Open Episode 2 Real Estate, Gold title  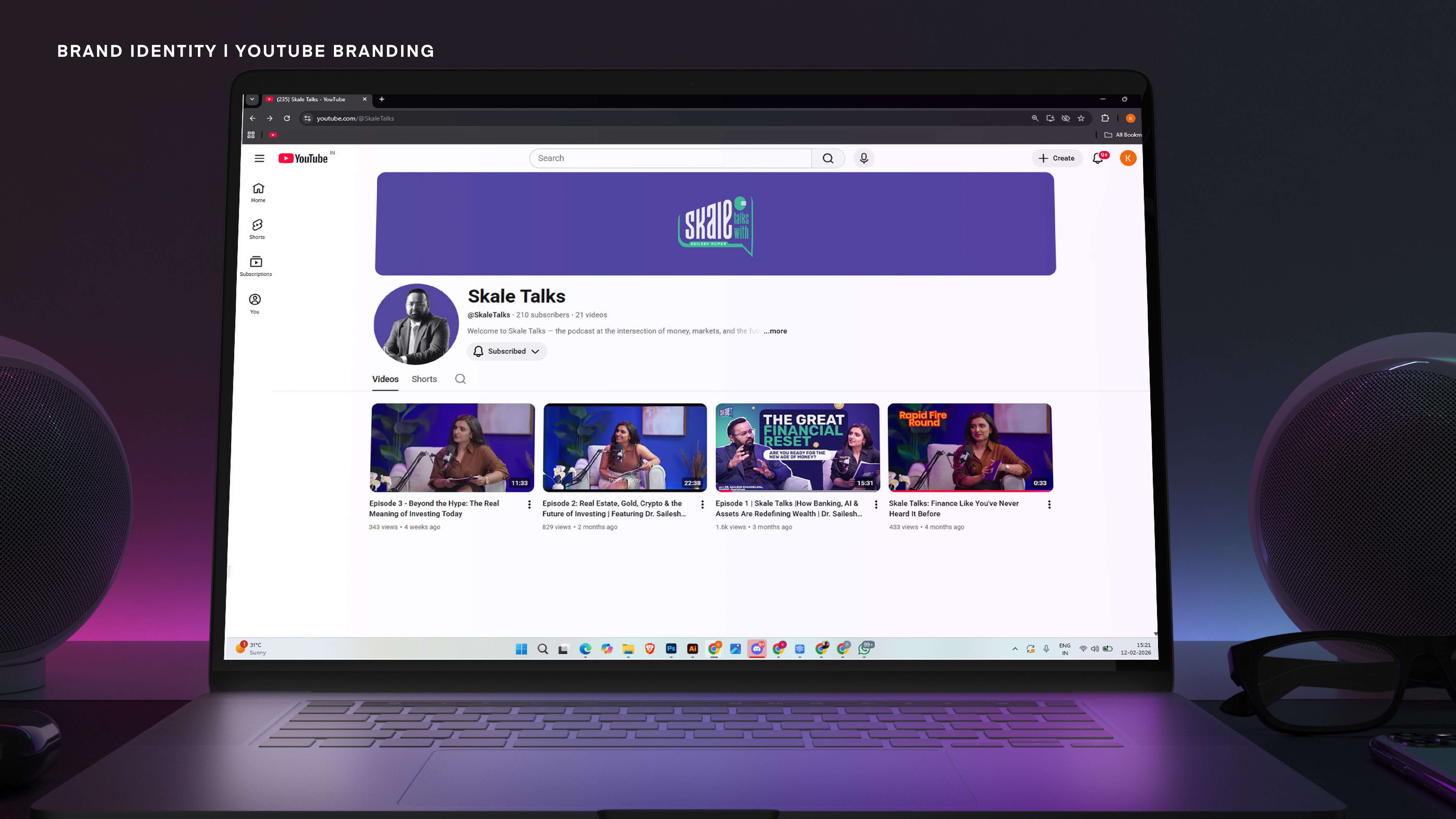(x=614, y=509)
